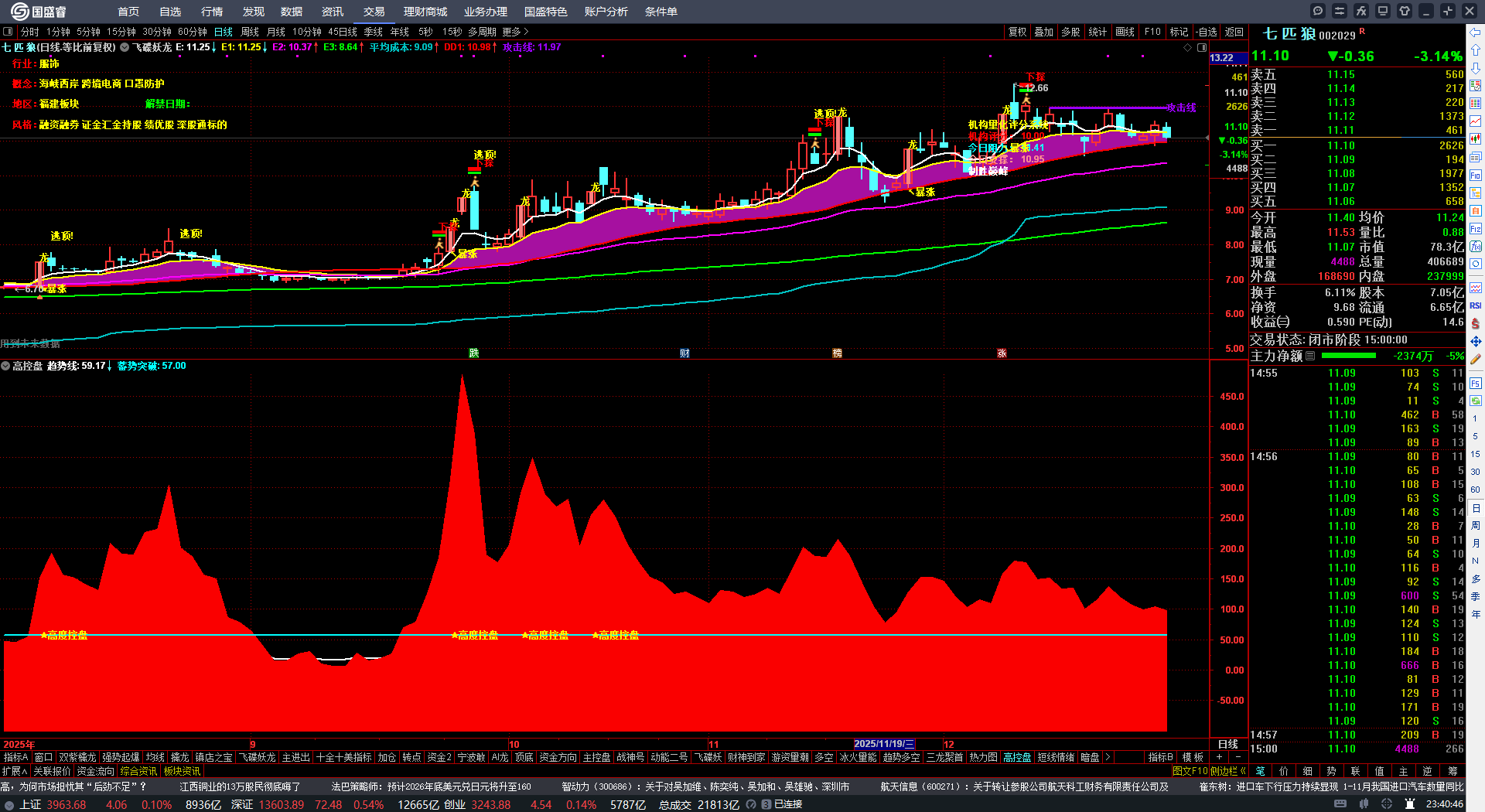The width and height of the screenshot is (1485, 812).
Task: Open the 模板 template dropdown
Action: (x=1193, y=757)
